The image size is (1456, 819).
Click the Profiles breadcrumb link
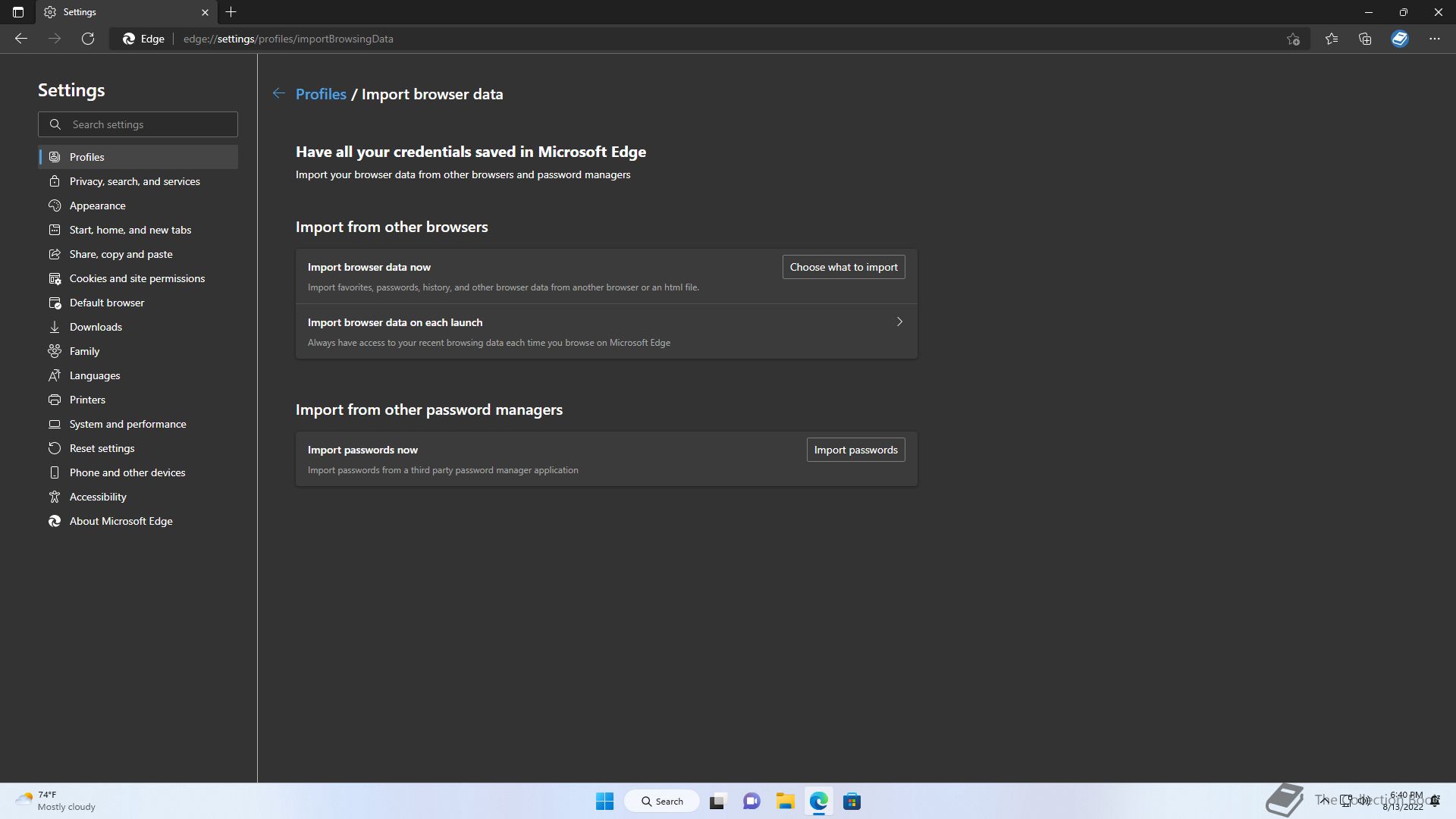[321, 94]
